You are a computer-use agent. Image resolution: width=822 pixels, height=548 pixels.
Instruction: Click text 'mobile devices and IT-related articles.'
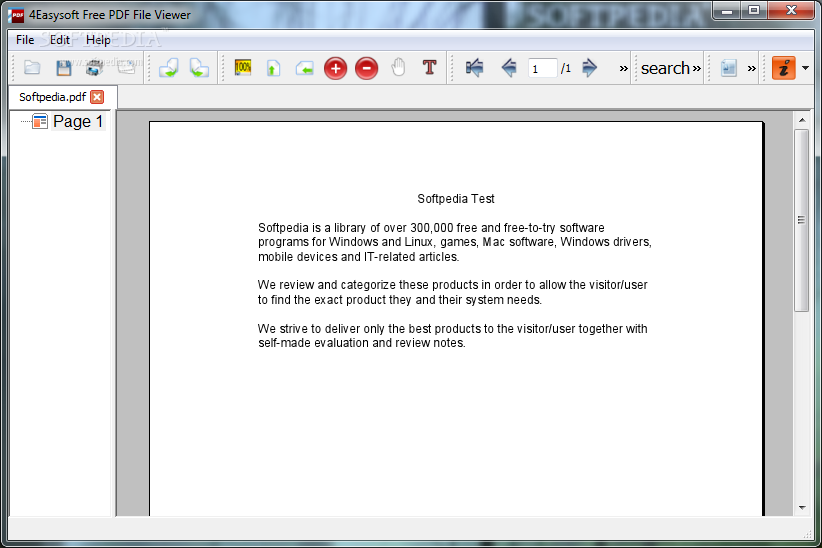click(358, 257)
